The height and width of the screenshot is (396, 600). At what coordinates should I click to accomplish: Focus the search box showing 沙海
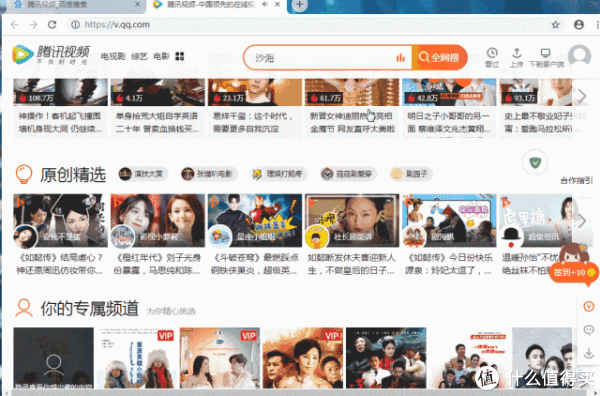[327, 57]
